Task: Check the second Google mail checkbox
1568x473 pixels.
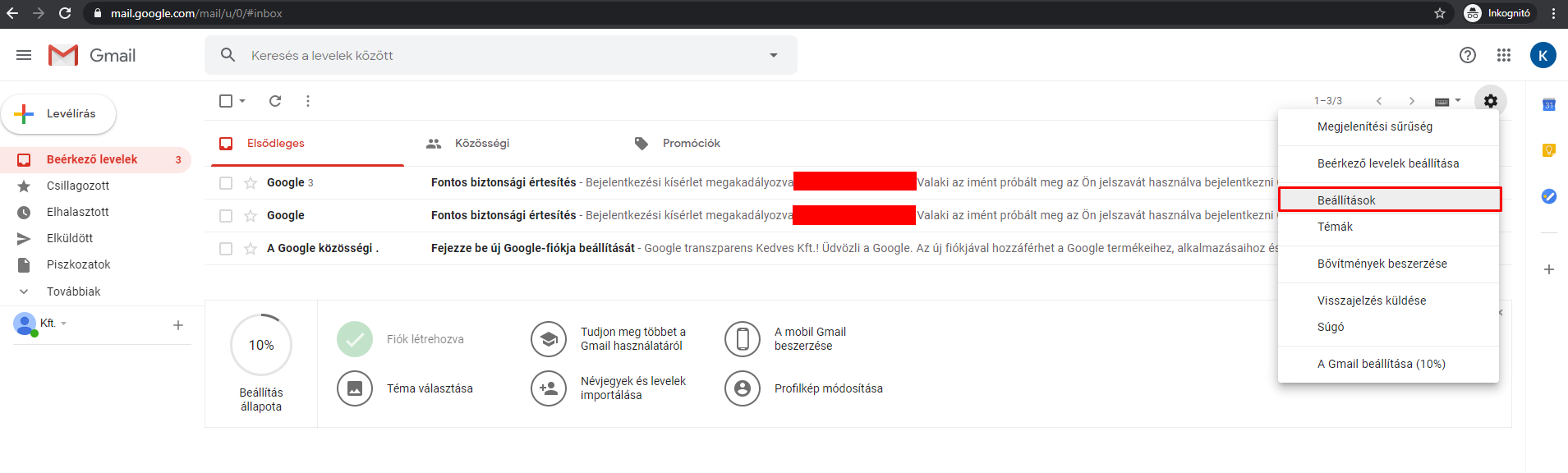Action: (226, 216)
